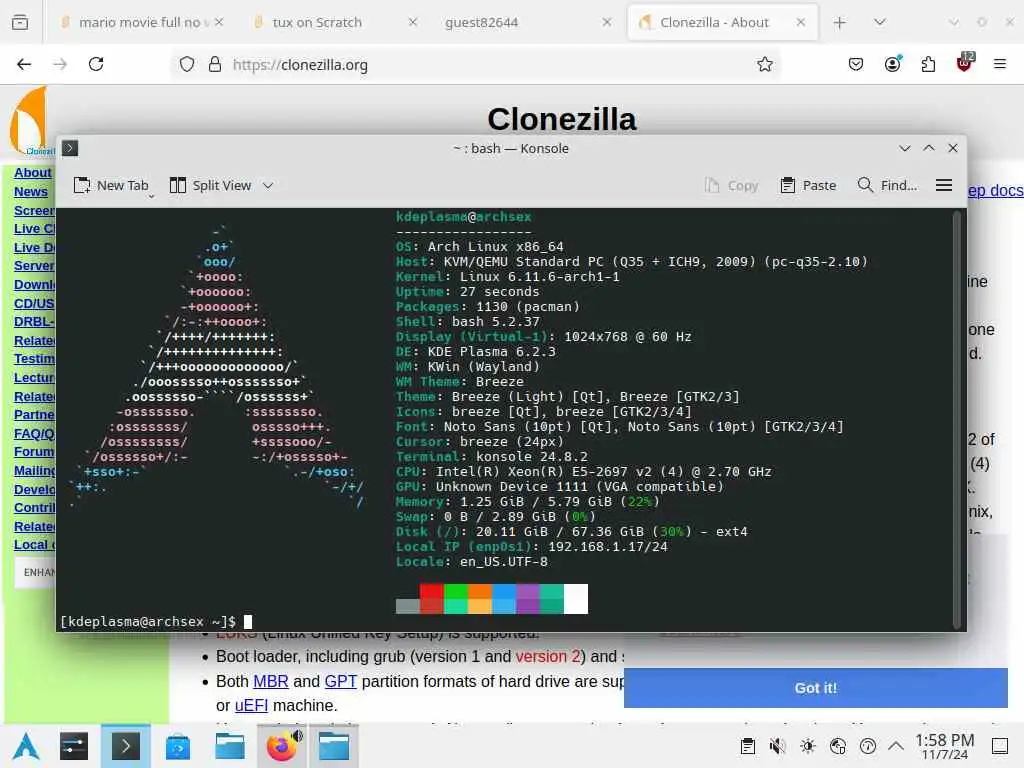Click the Konsole vertical scrollbar
The image size is (1024, 768).
point(957,418)
